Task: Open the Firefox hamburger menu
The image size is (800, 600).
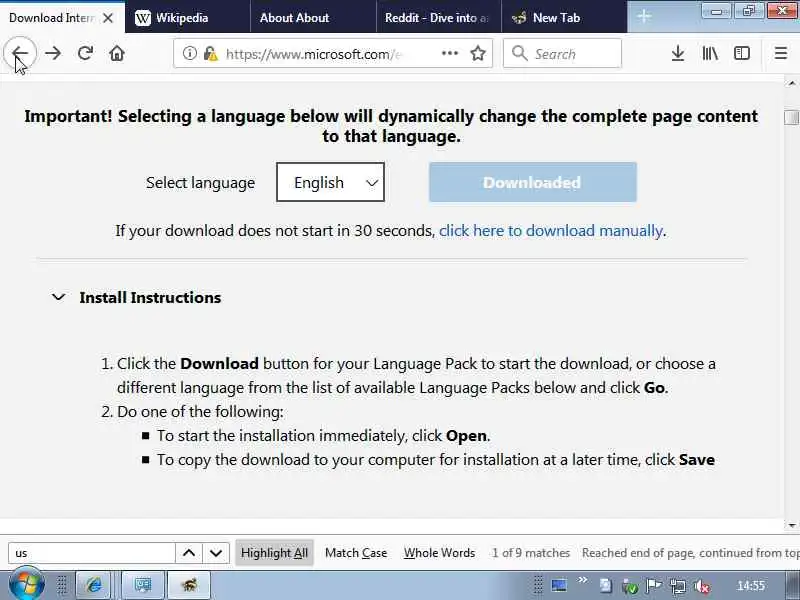Action: pyautogui.click(x=781, y=53)
